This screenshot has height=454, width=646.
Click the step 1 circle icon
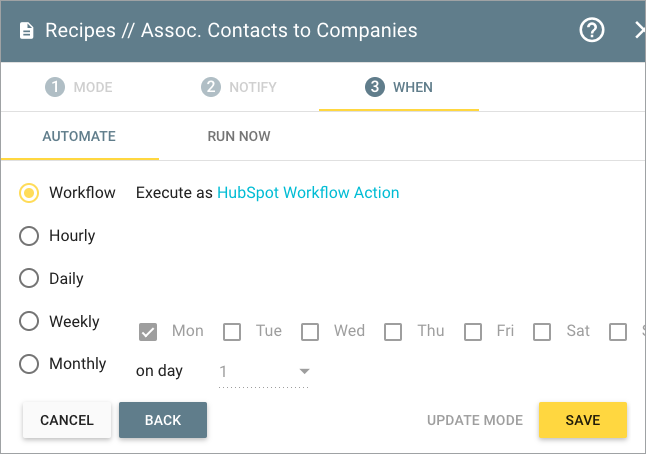(55, 87)
